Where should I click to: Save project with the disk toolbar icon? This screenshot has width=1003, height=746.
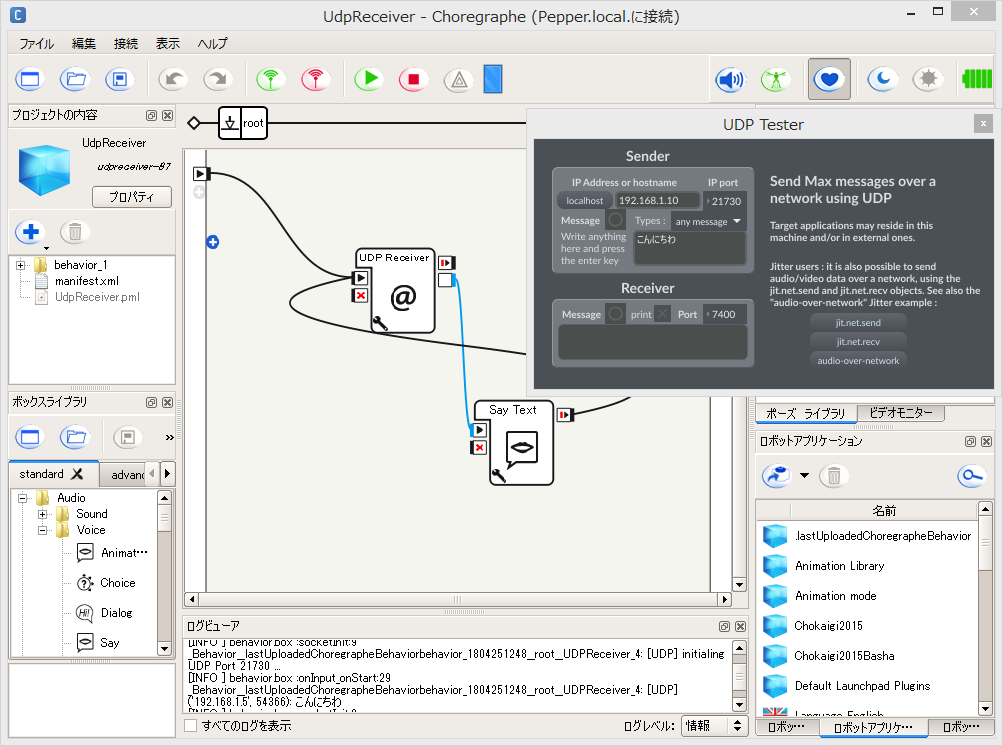pyautogui.click(x=120, y=80)
